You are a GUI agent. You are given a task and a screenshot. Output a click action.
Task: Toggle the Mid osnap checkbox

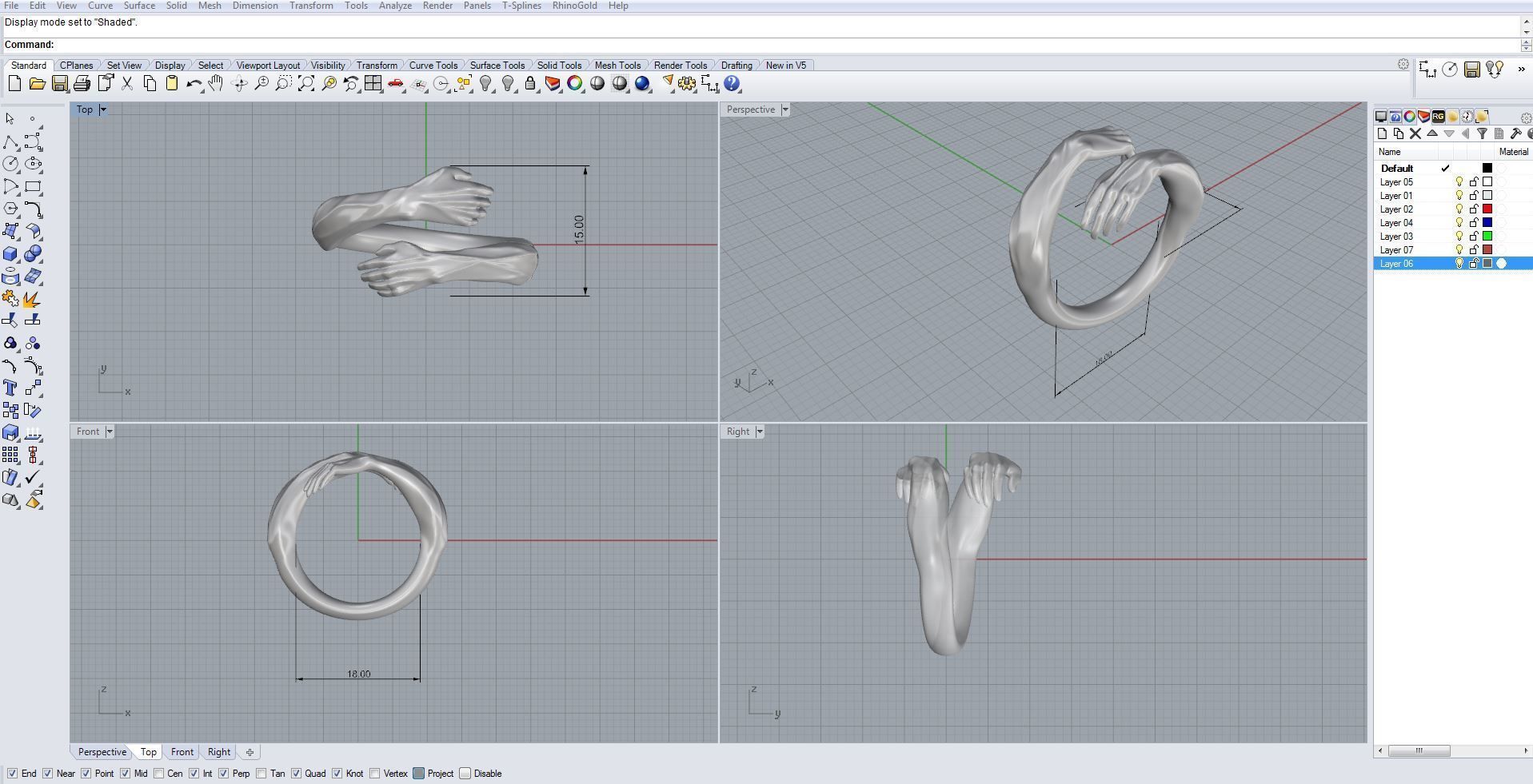click(x=125, y=774)
